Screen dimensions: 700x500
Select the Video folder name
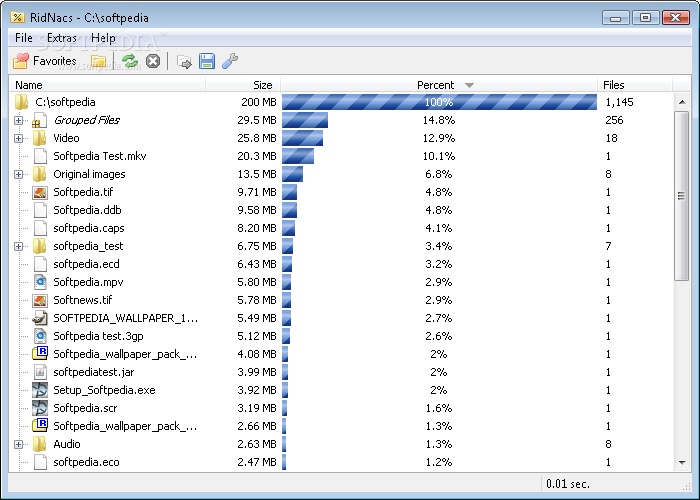pyautogui.click(x=66, y=138)
